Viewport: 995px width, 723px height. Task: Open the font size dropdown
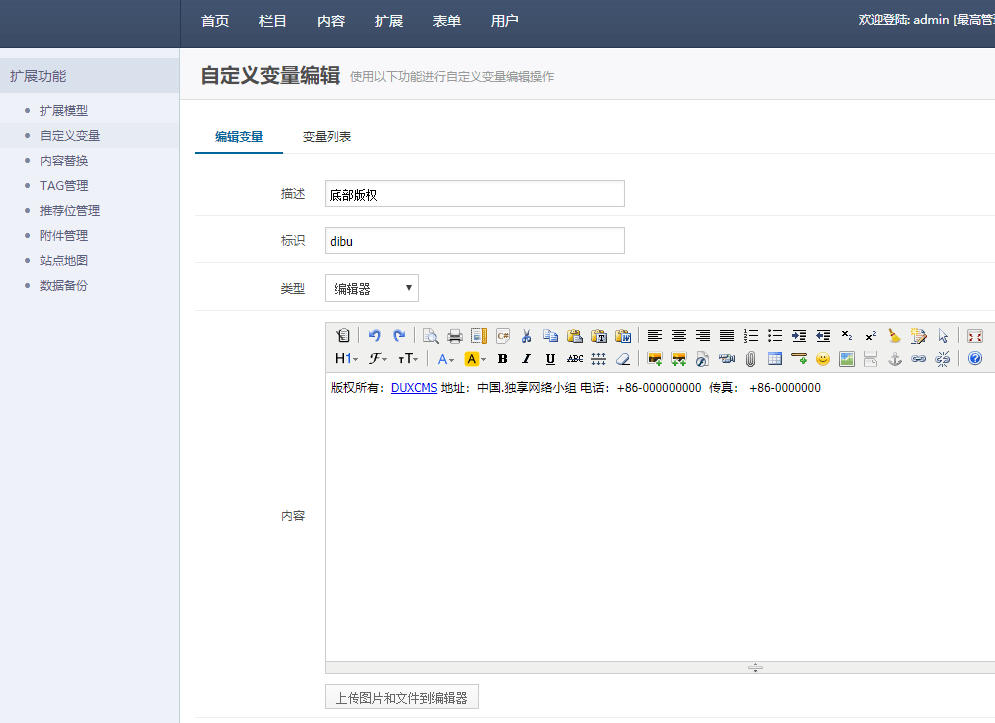(x=408, y=359)
